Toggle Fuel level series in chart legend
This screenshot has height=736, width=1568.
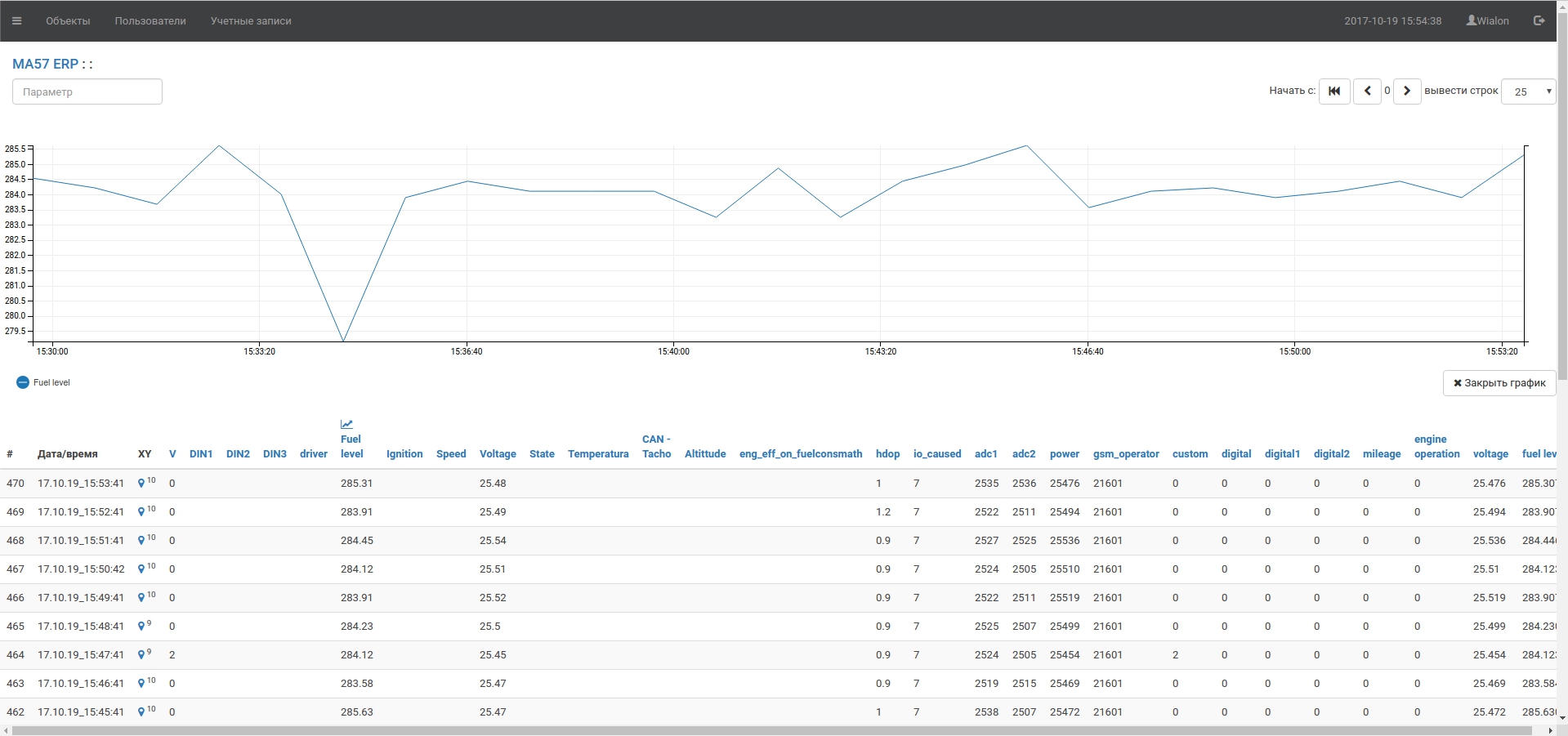23,382
